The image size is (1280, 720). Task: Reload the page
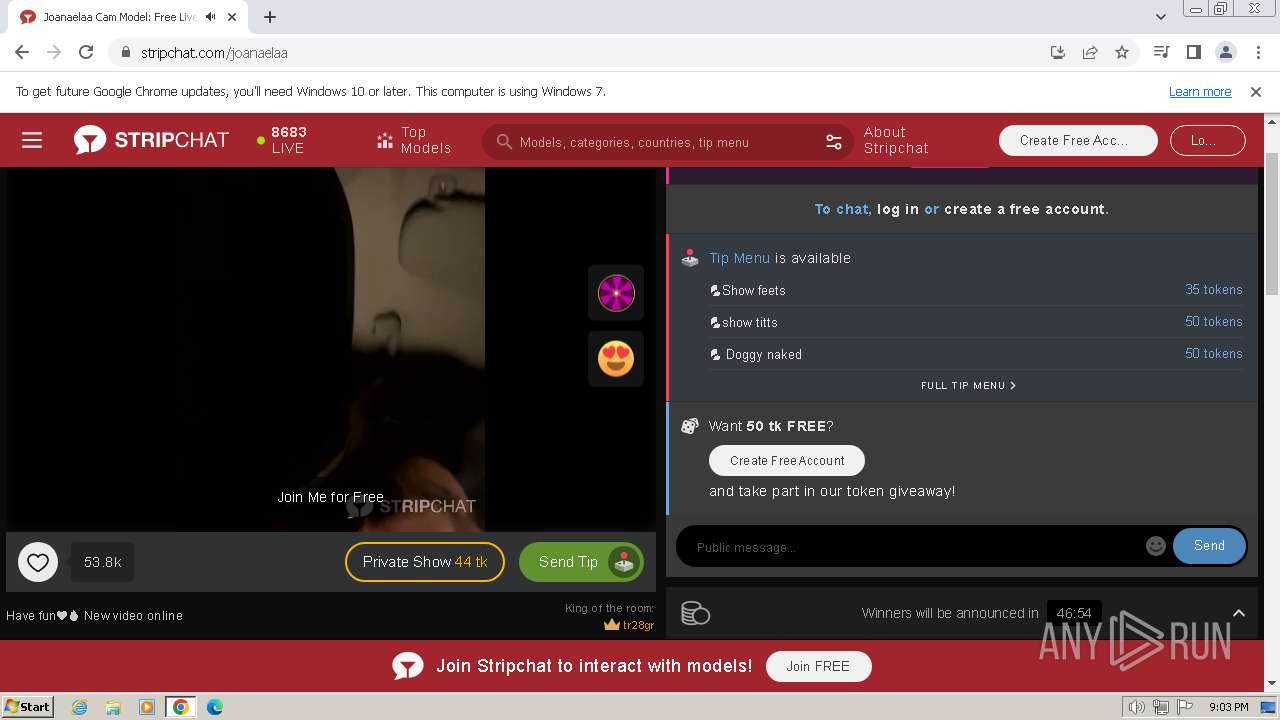pyautogui.click(x=86, y=52)
